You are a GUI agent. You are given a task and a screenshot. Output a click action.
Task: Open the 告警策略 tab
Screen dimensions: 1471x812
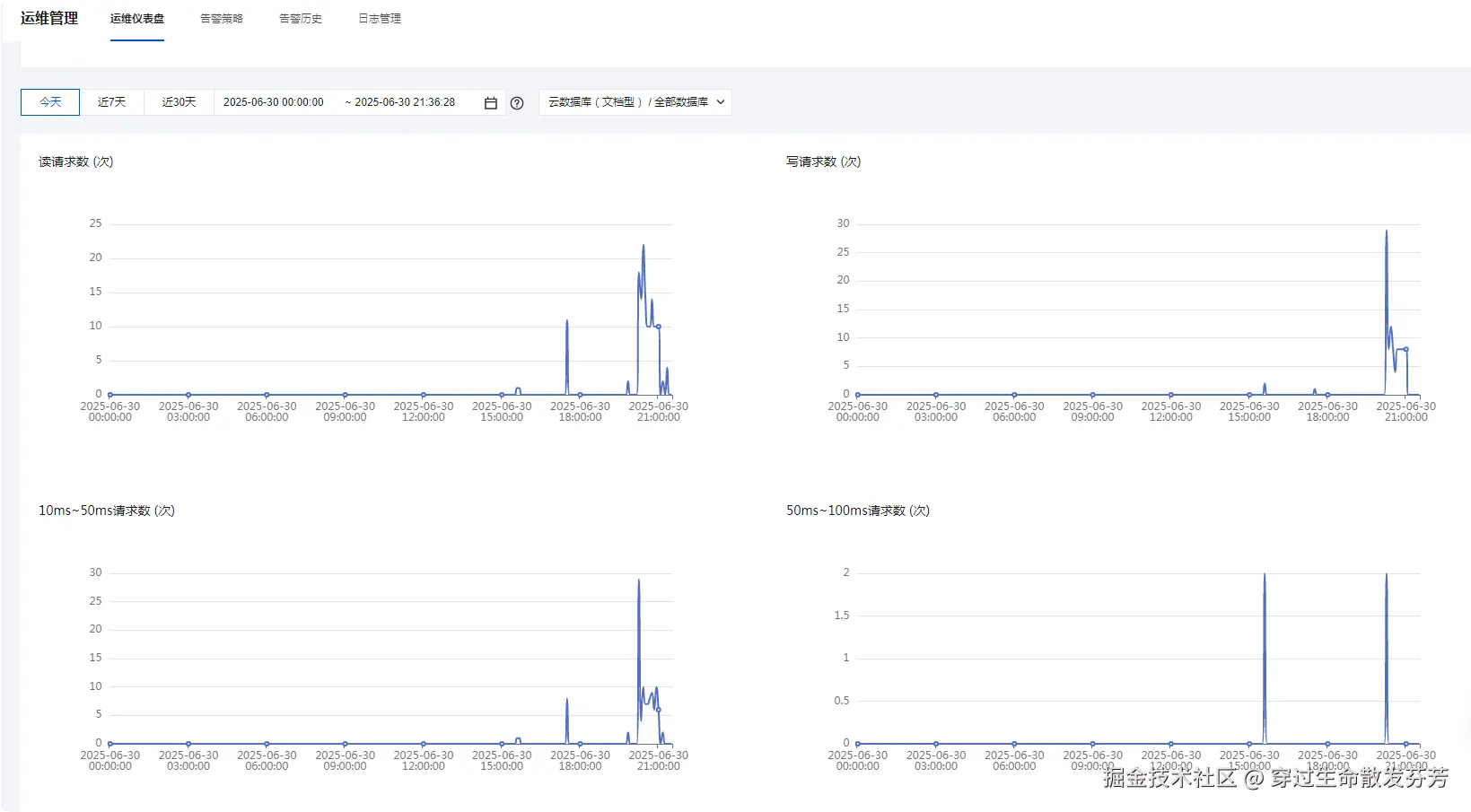(222, 19)
